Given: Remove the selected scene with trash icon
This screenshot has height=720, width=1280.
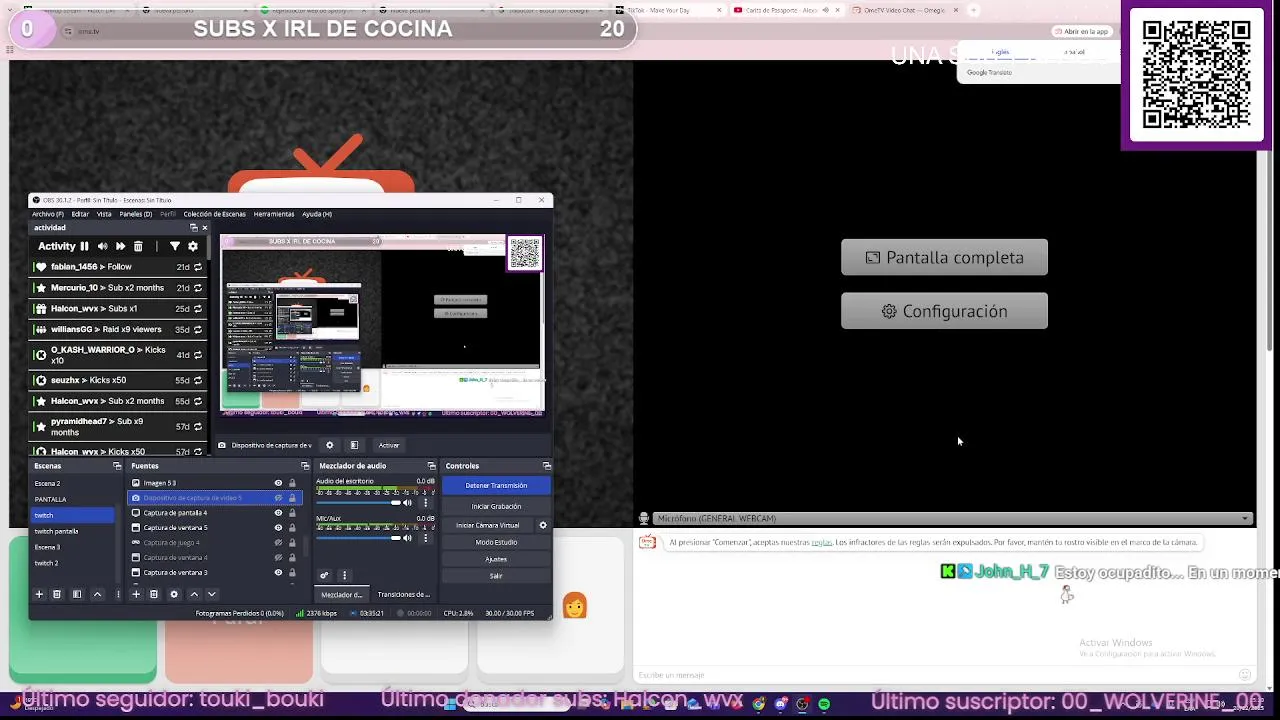Looking at the screenshot, I should [x=57, y=594].
